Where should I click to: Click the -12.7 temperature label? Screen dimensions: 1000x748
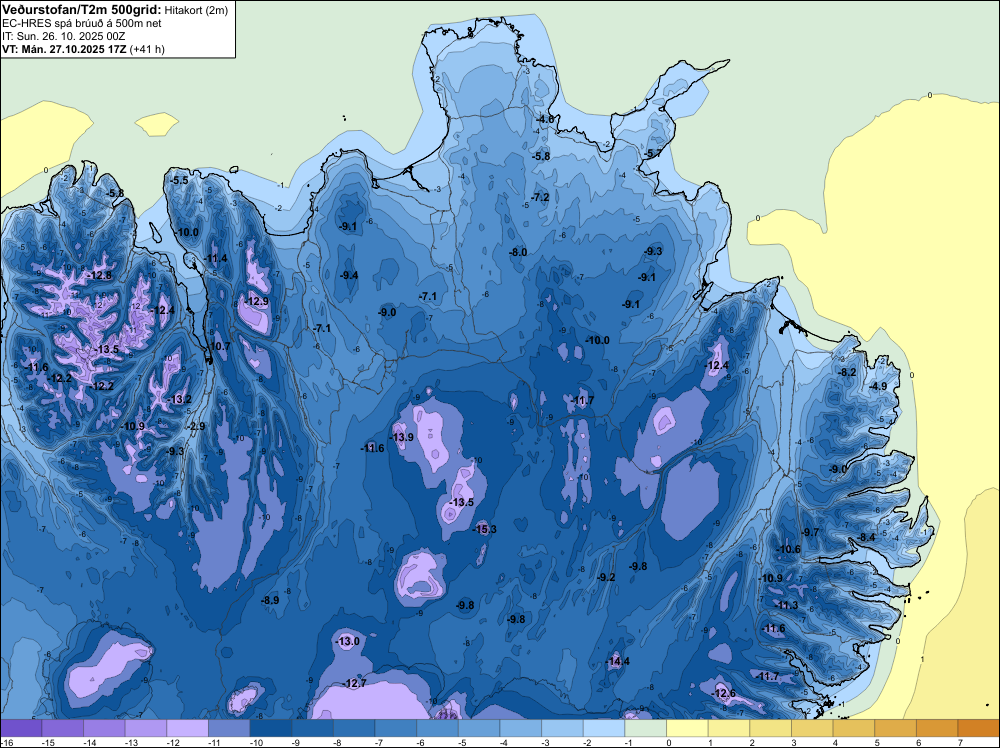pyautogui.click(x=355, y=684)
